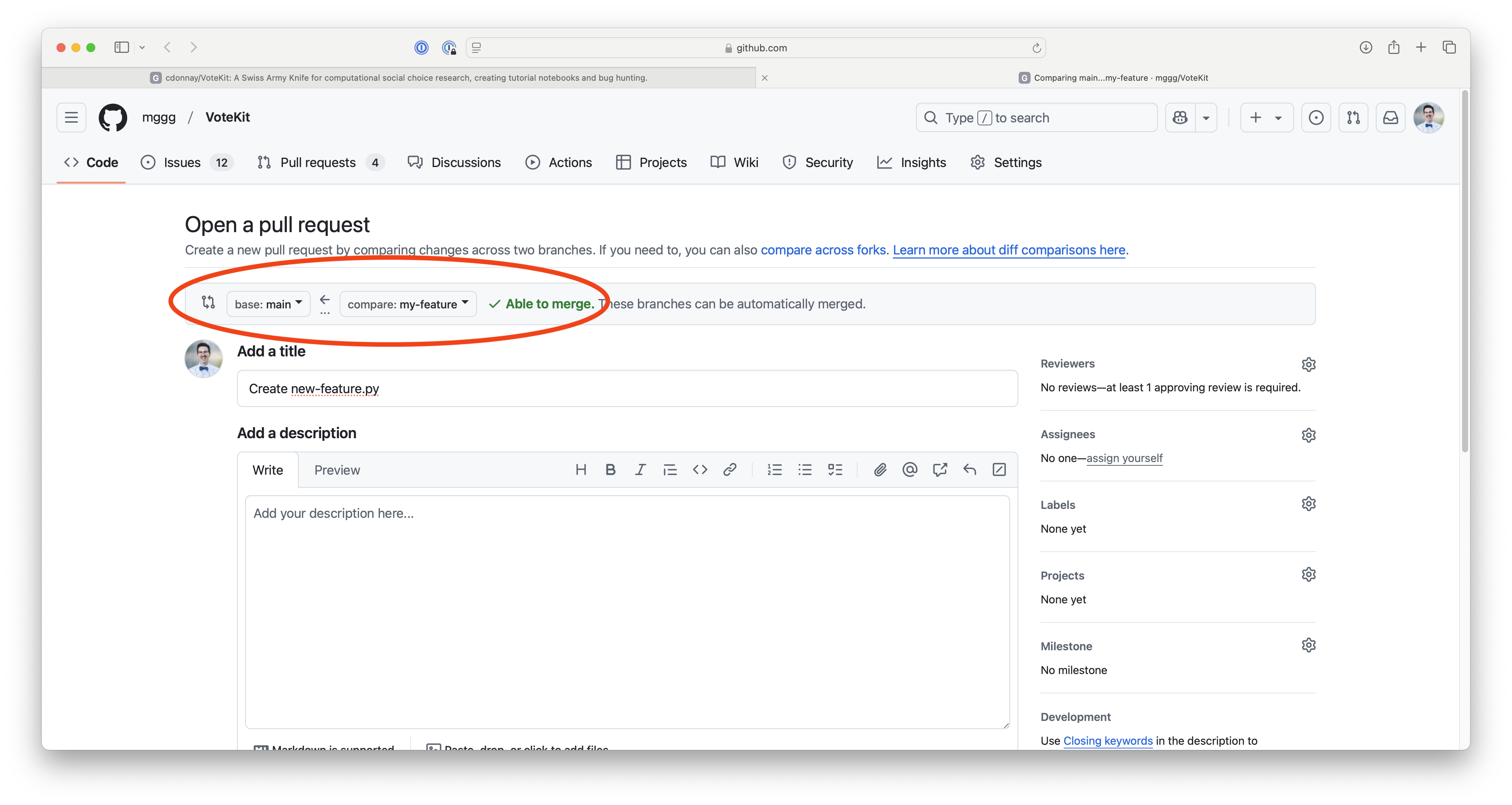
Task: Open the Pull requests tab
Action: (320, 163)
